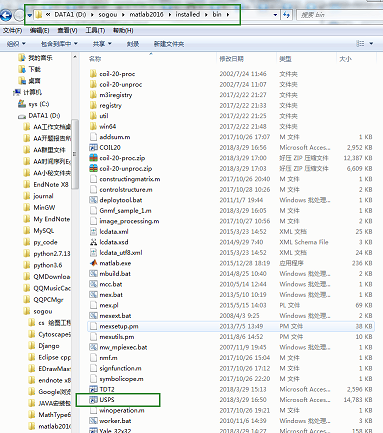
Task: Select the mex.bat file icon
Action: [x=93, y=295]
